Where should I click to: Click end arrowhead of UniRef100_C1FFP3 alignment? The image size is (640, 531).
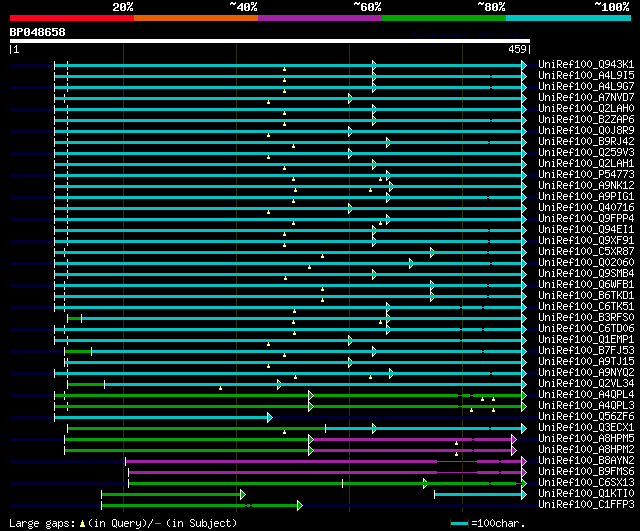coord(300,505)
